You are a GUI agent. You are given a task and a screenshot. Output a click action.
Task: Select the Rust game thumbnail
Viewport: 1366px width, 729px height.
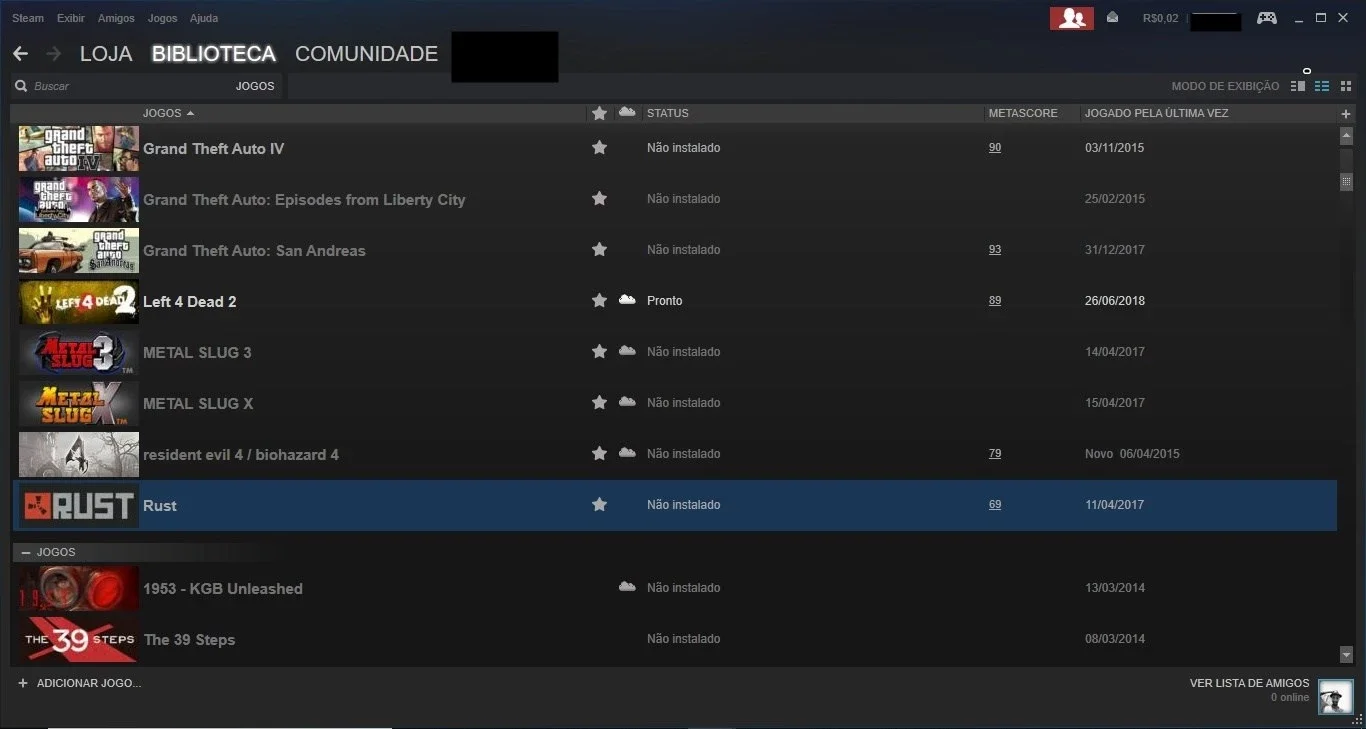click(79, 506)
